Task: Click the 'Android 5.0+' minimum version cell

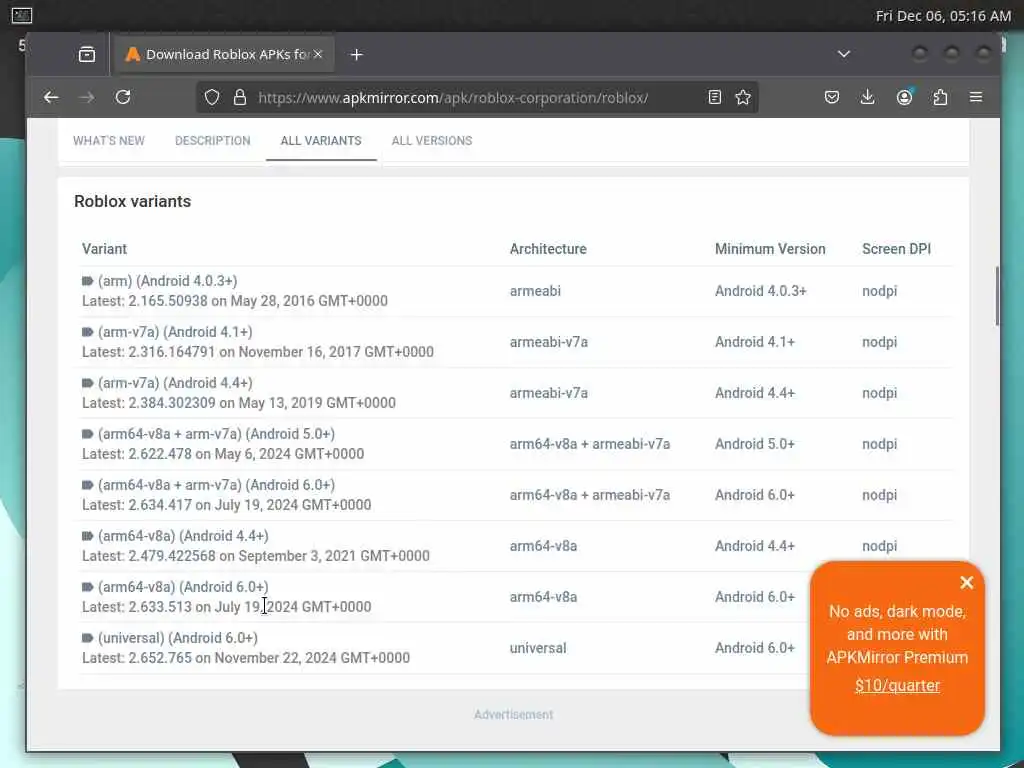Action: 754,443
